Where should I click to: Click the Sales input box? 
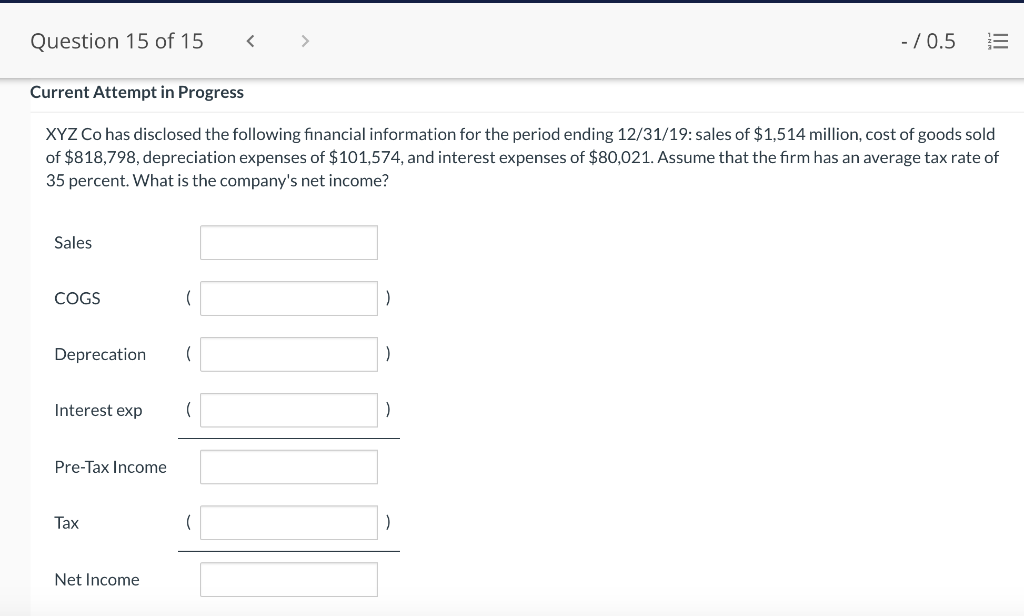pyautogui.click(x=288, y=242)
